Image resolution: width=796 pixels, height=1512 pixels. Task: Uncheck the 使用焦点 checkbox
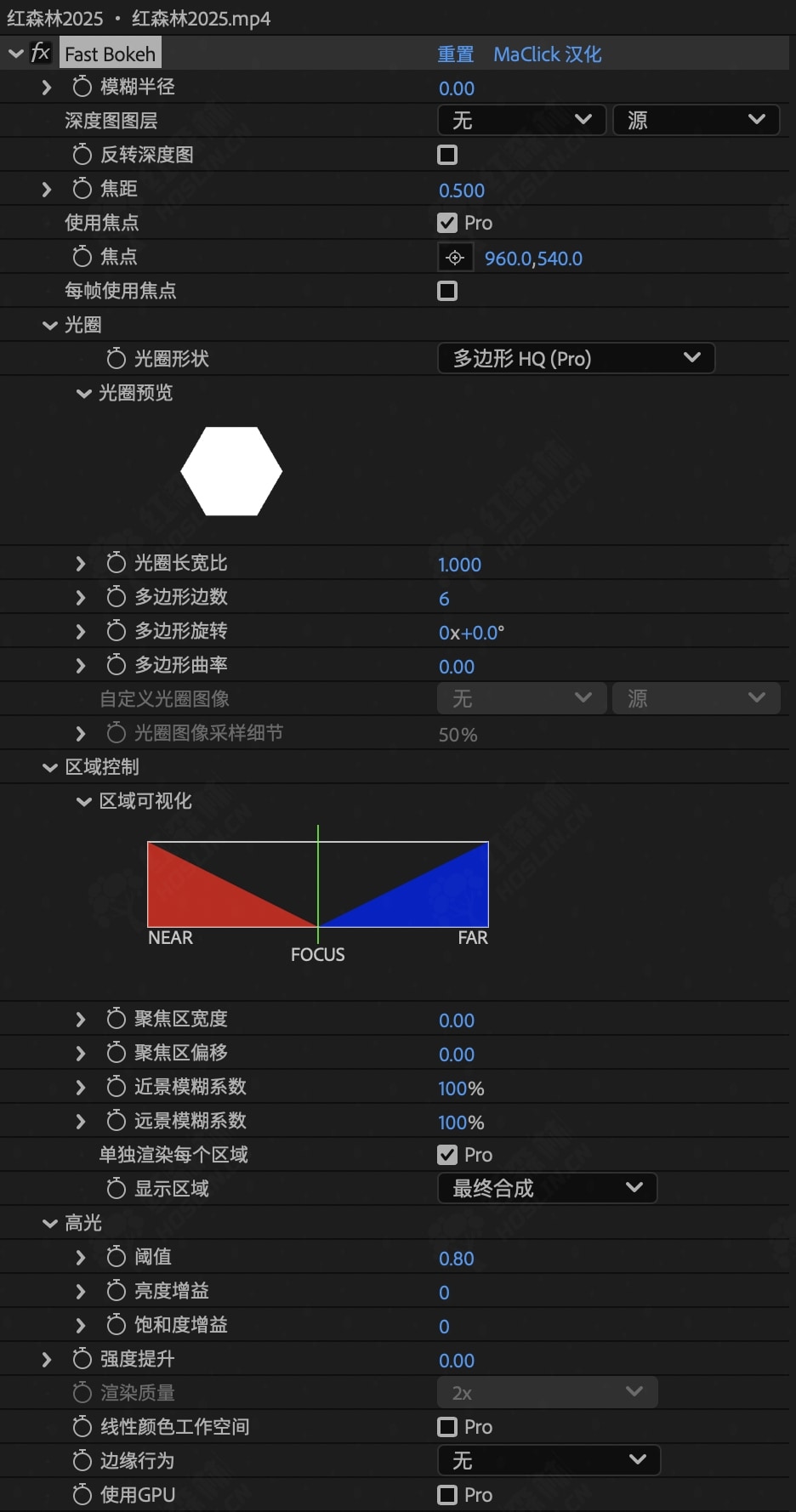[x=447, y=223]
